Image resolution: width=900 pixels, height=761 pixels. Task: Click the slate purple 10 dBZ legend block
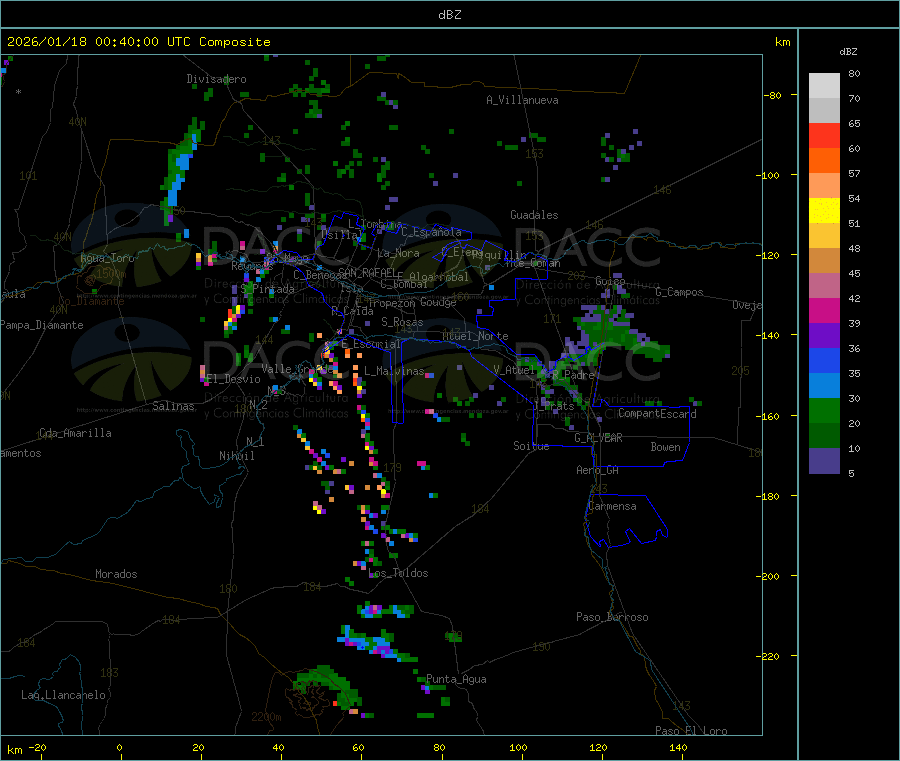point(824,460)
